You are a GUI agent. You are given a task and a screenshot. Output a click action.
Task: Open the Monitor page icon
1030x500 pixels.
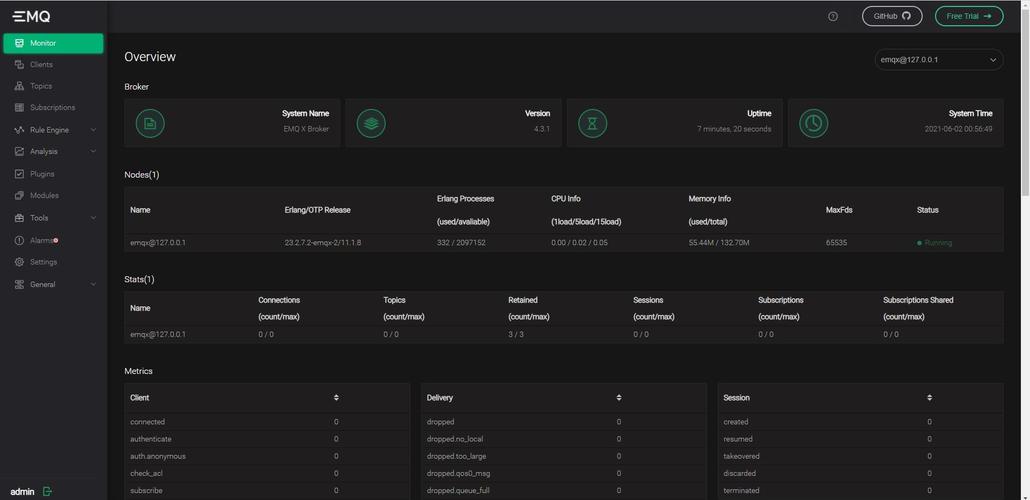pos(19,43)
